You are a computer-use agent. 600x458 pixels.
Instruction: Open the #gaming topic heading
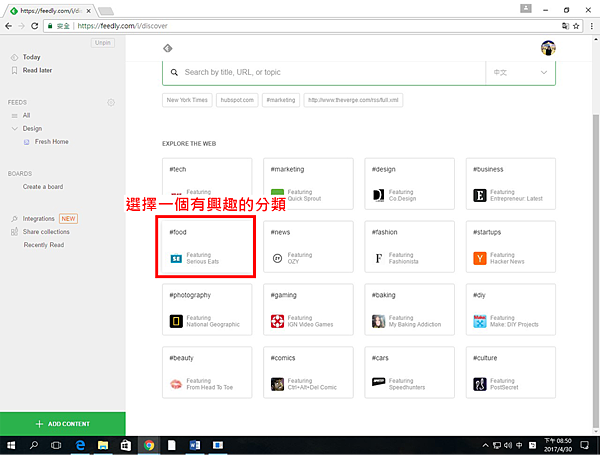tap(284, 295)
